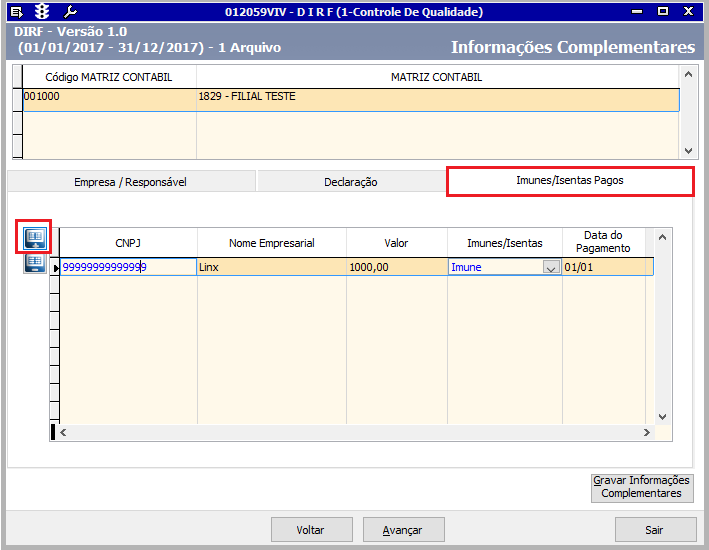The height and width of the screenshot is (550, 709).
Task: Click the traffic light icon in title bar
Action: 42,12
